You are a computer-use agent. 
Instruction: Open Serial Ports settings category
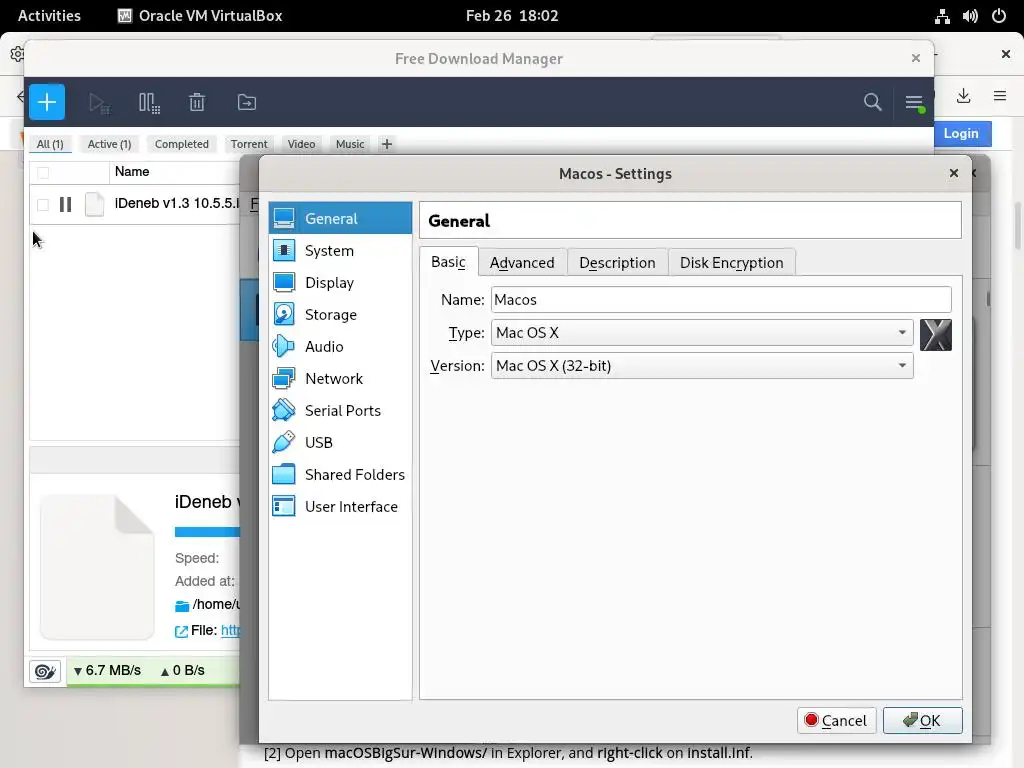pos(340,410)
